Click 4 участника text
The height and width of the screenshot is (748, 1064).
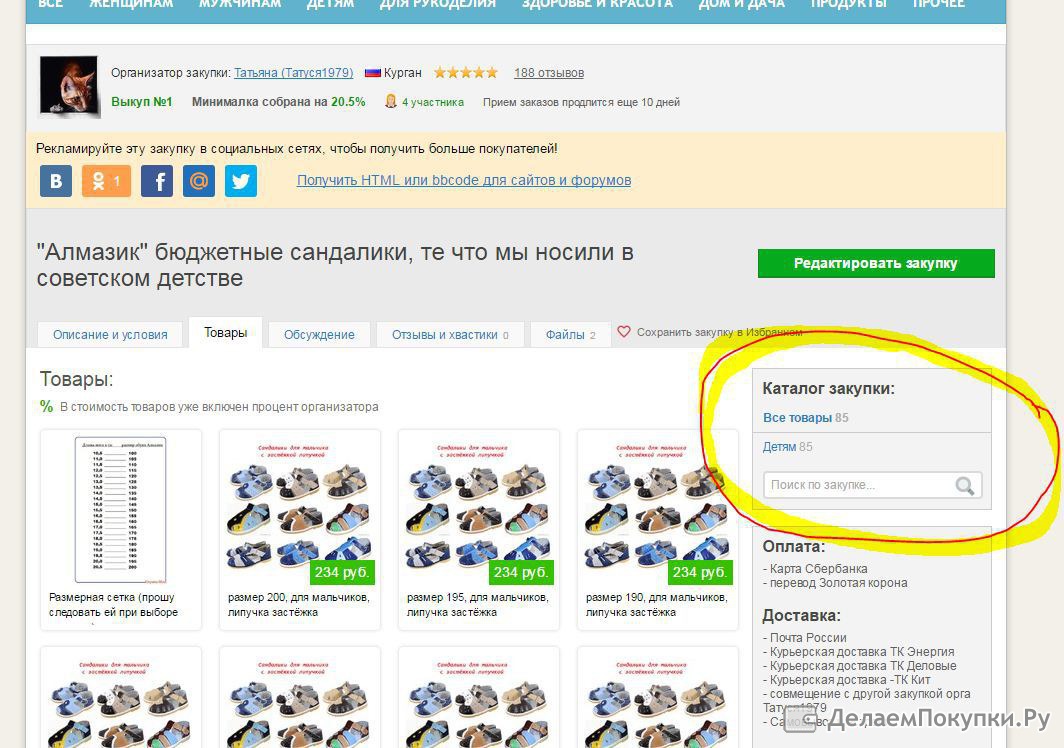(x=433, y=102)
